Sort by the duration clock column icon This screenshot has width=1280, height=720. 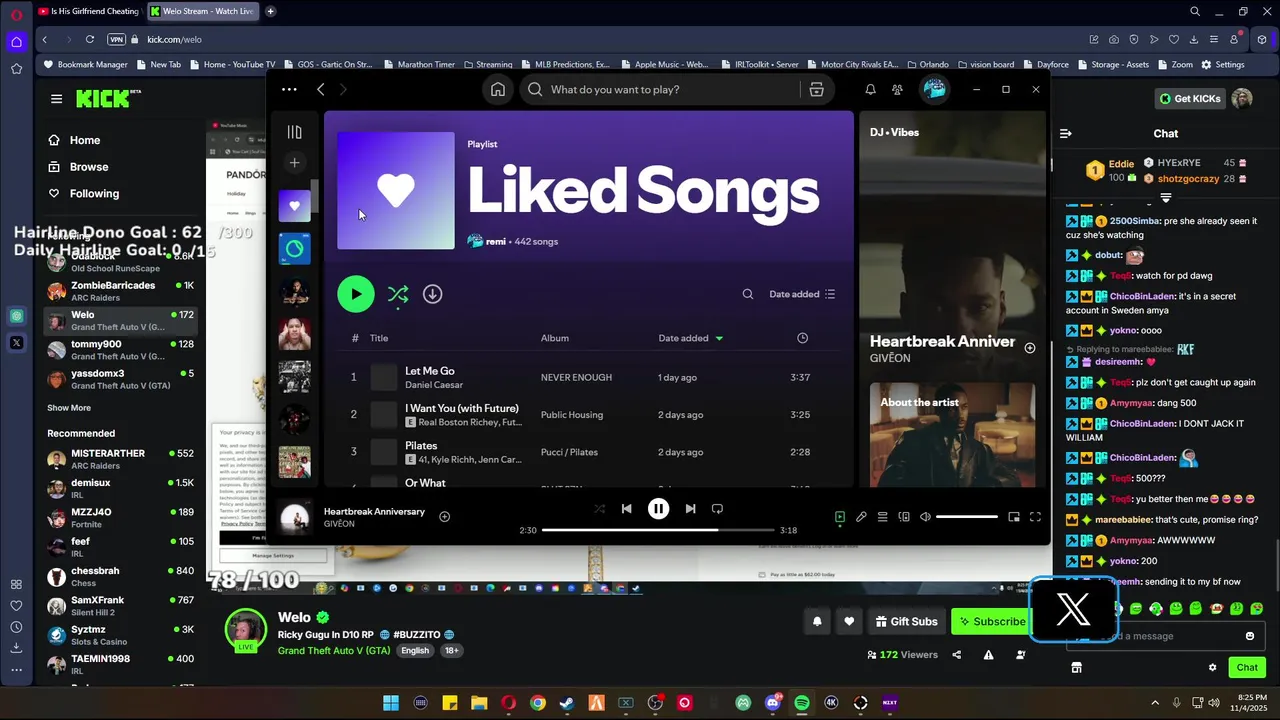click(802, 338)
